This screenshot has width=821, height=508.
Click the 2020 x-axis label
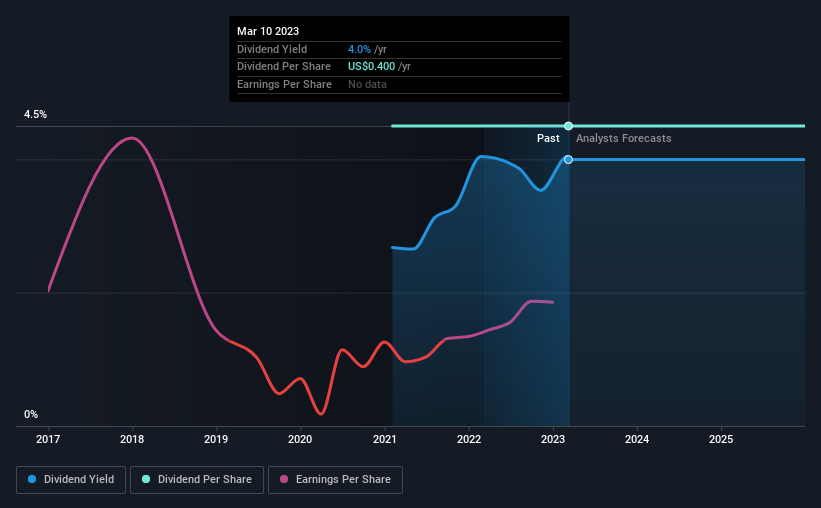(x=300, y=439)
